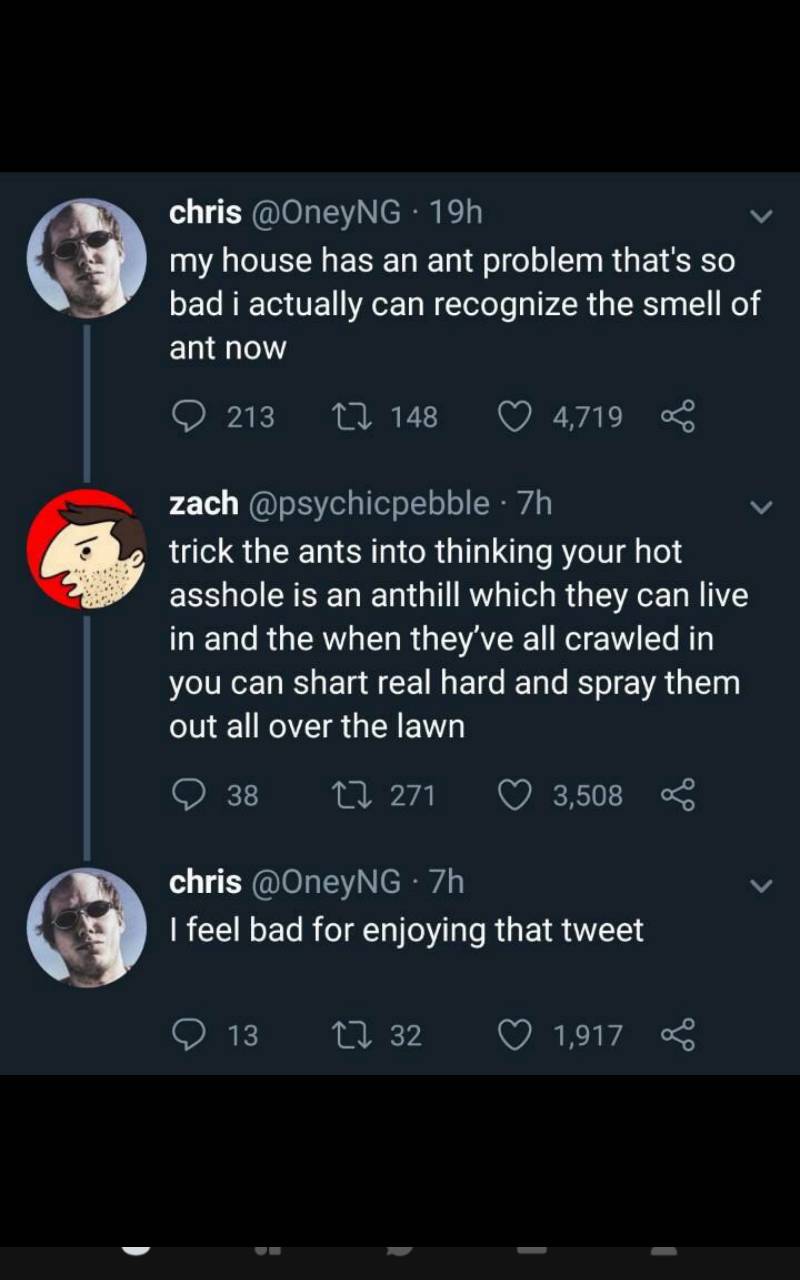View zach's cartoon profile picture
This screenshot has height=1280, width=800.
(x=86, y=550)
